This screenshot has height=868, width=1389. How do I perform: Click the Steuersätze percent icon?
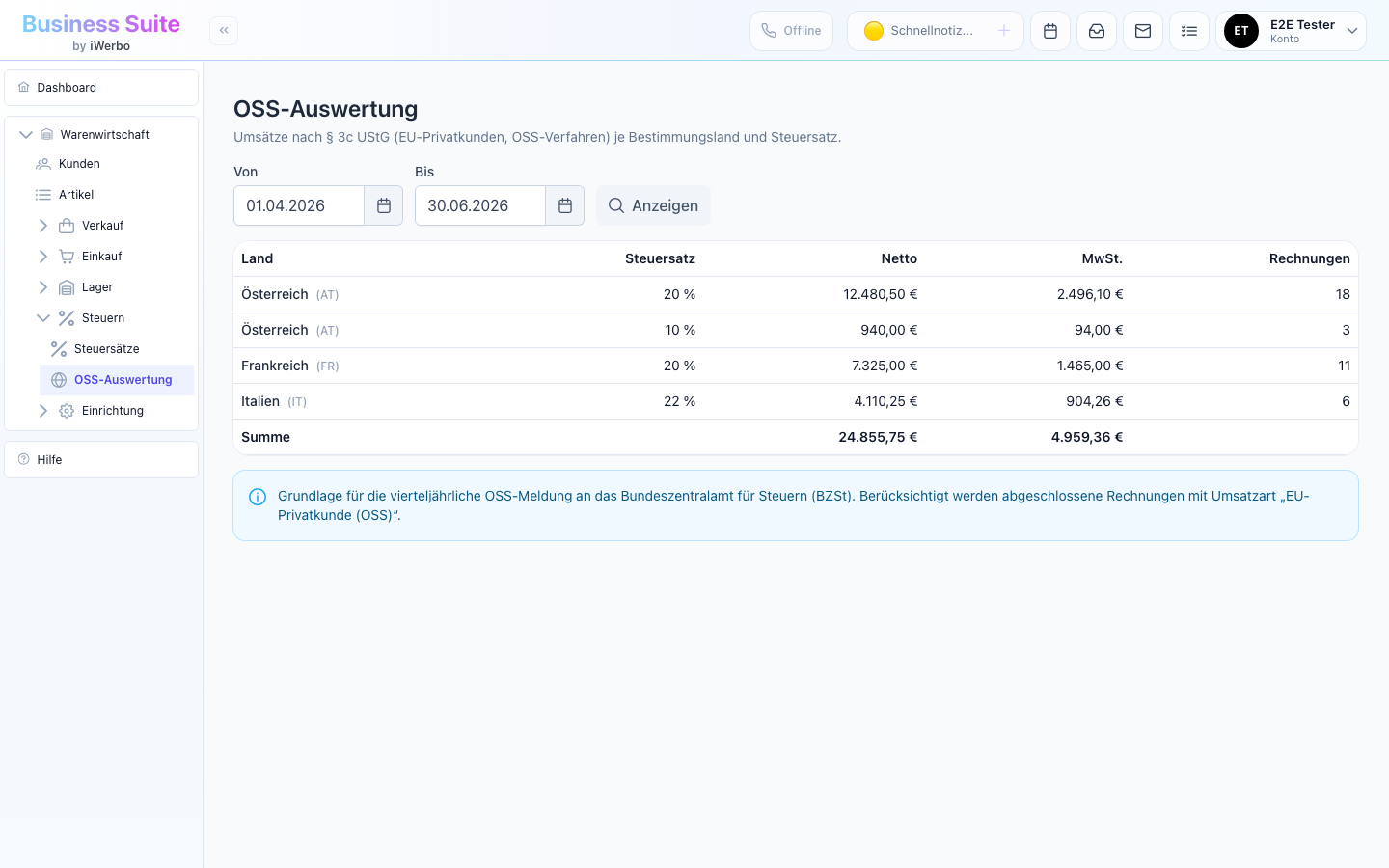pos(59,349)
